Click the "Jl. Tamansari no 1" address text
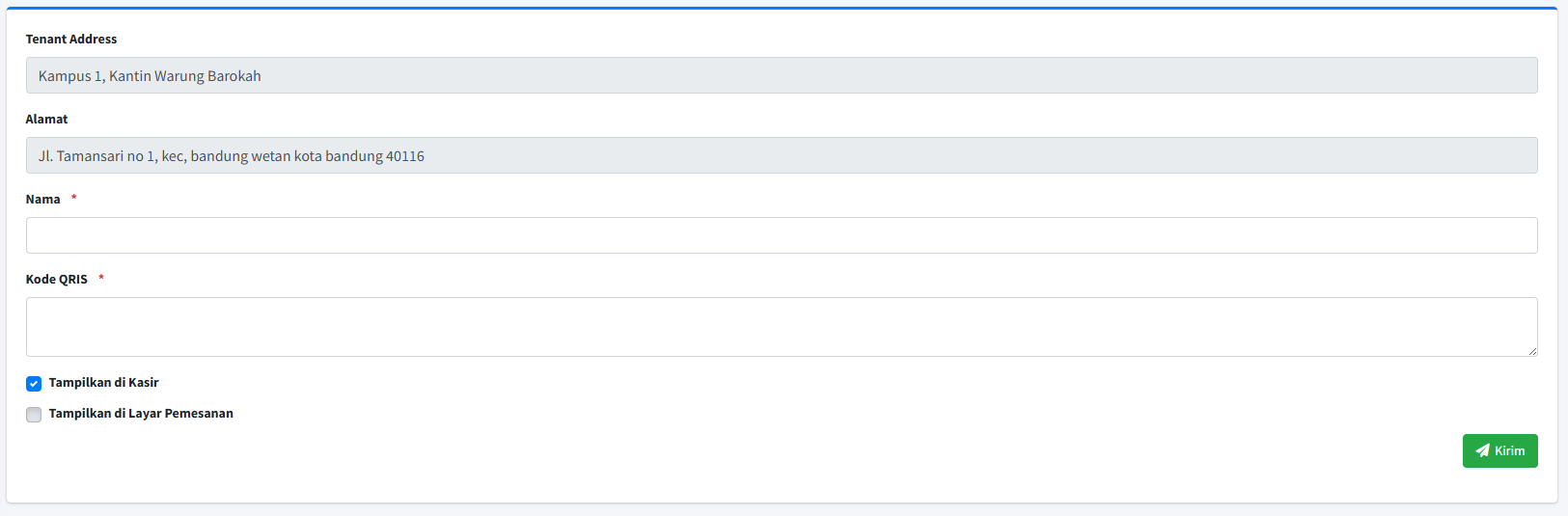 (97, 156)
